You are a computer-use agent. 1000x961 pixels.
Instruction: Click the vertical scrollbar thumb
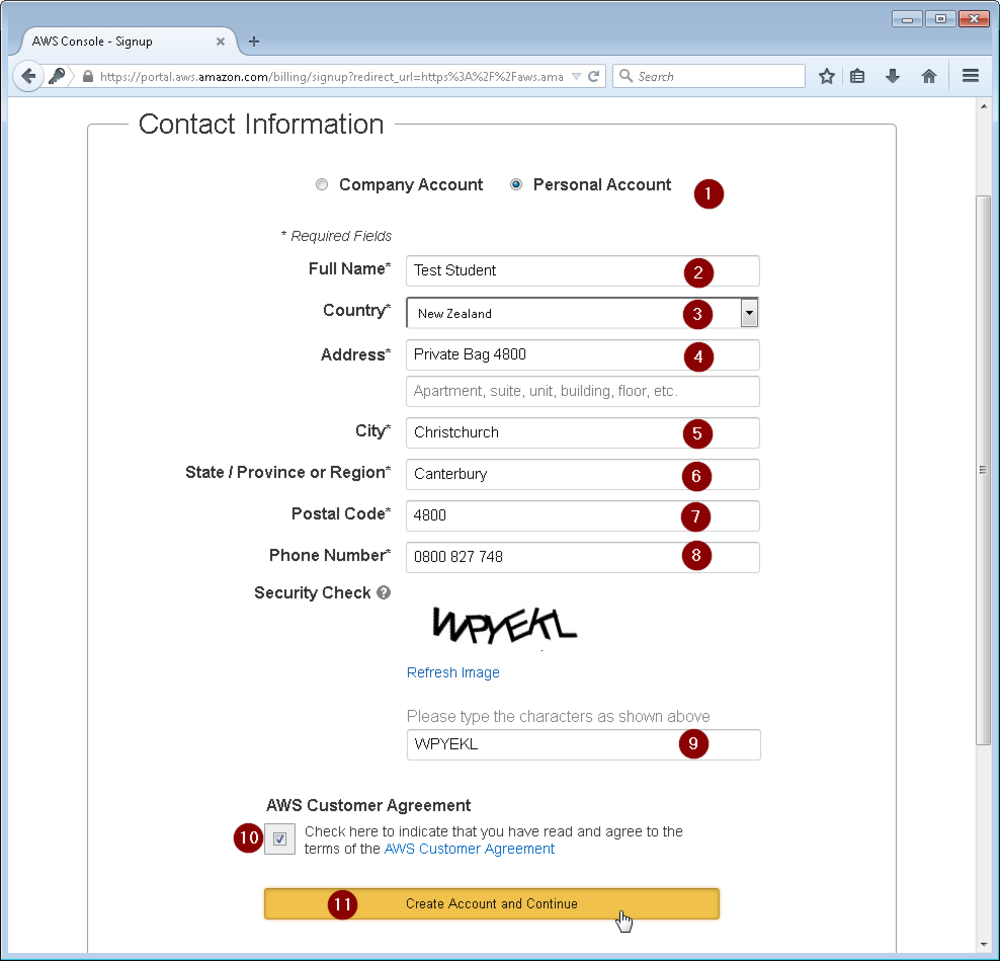coord(983,470)
